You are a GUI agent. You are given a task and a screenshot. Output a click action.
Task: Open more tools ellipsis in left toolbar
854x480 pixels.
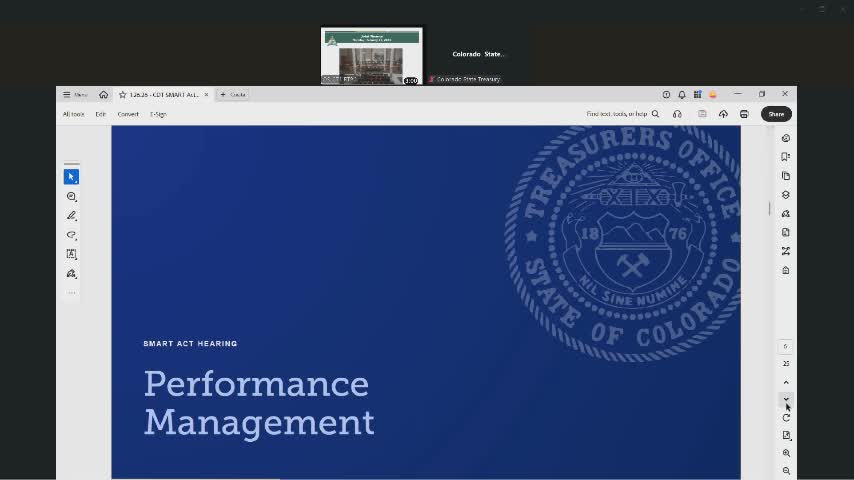pos(71,293)
